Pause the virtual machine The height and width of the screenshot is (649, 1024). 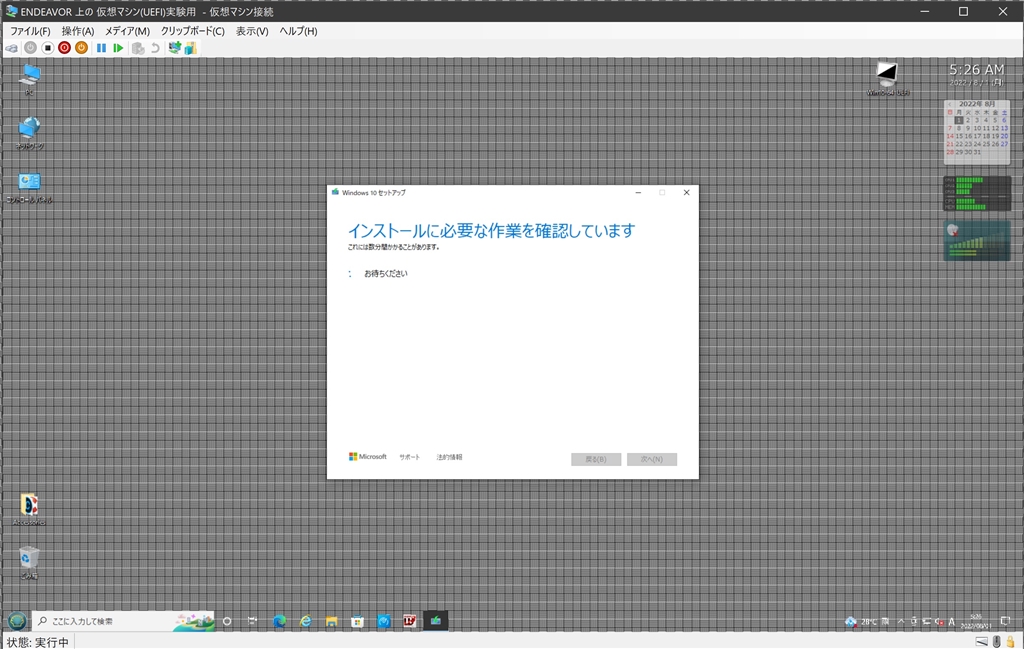point(101,48)
